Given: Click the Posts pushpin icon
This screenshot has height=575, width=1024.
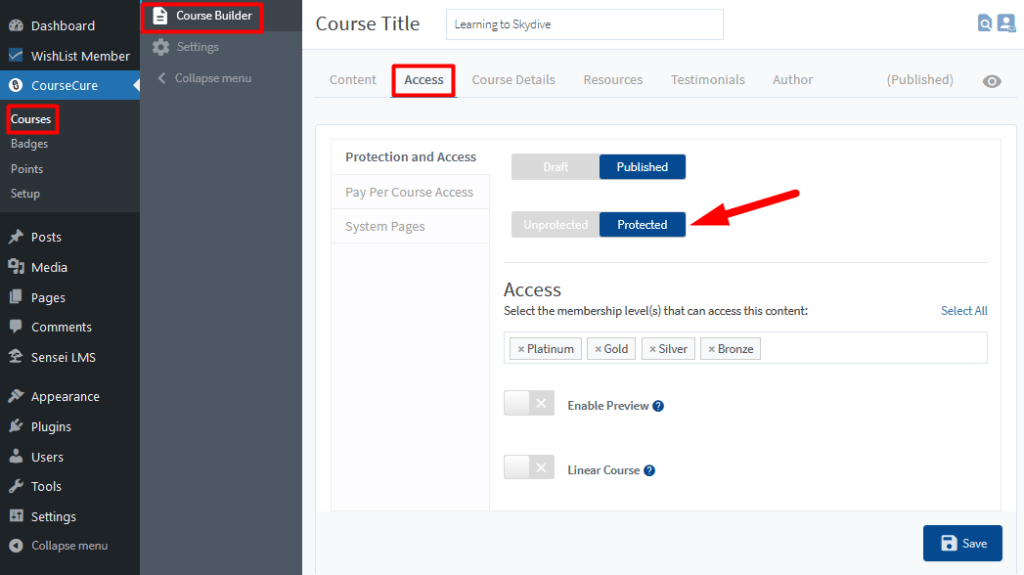Looking at the screenshot, I should coord(16,237).
